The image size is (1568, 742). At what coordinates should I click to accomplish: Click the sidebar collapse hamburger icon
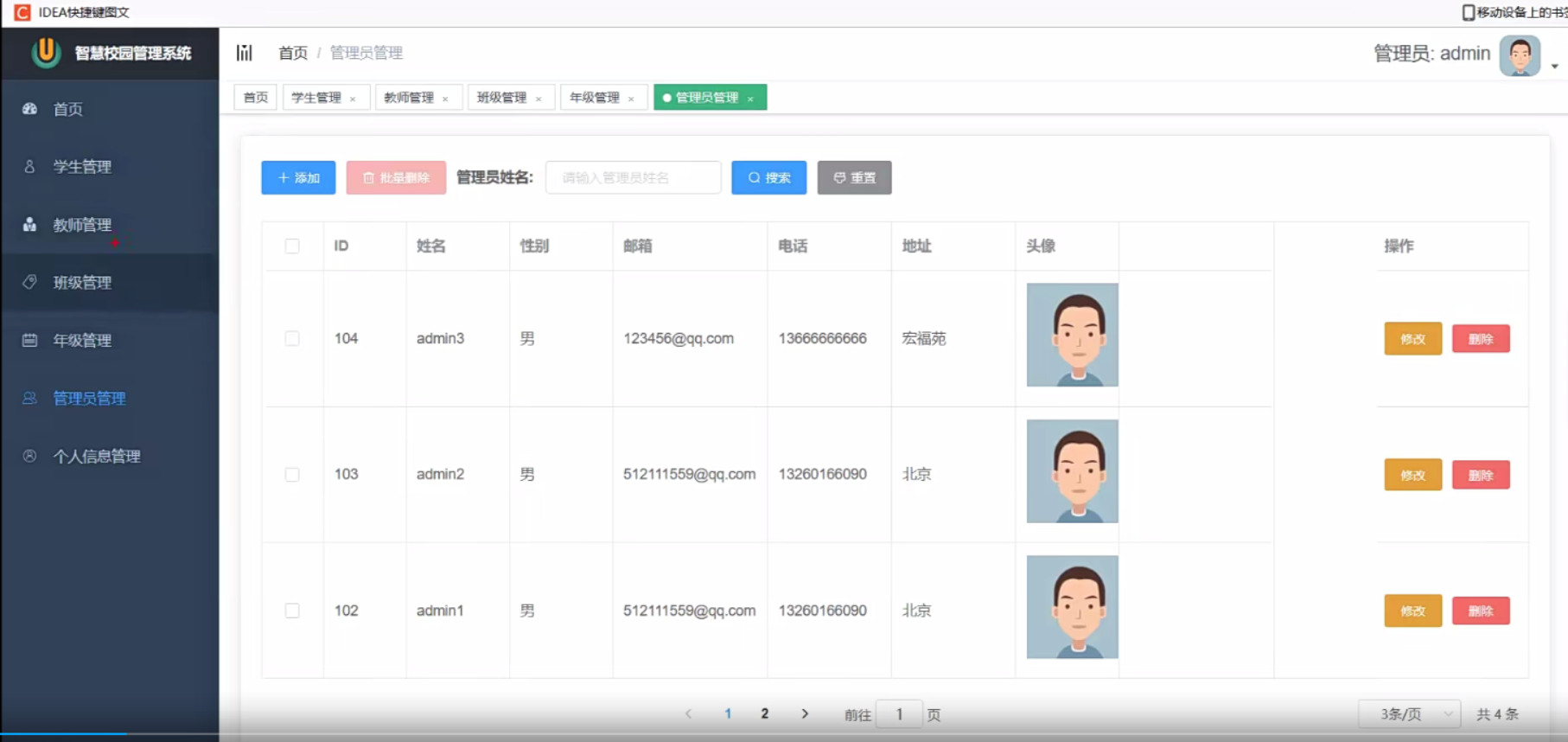(x=245, y=53)
